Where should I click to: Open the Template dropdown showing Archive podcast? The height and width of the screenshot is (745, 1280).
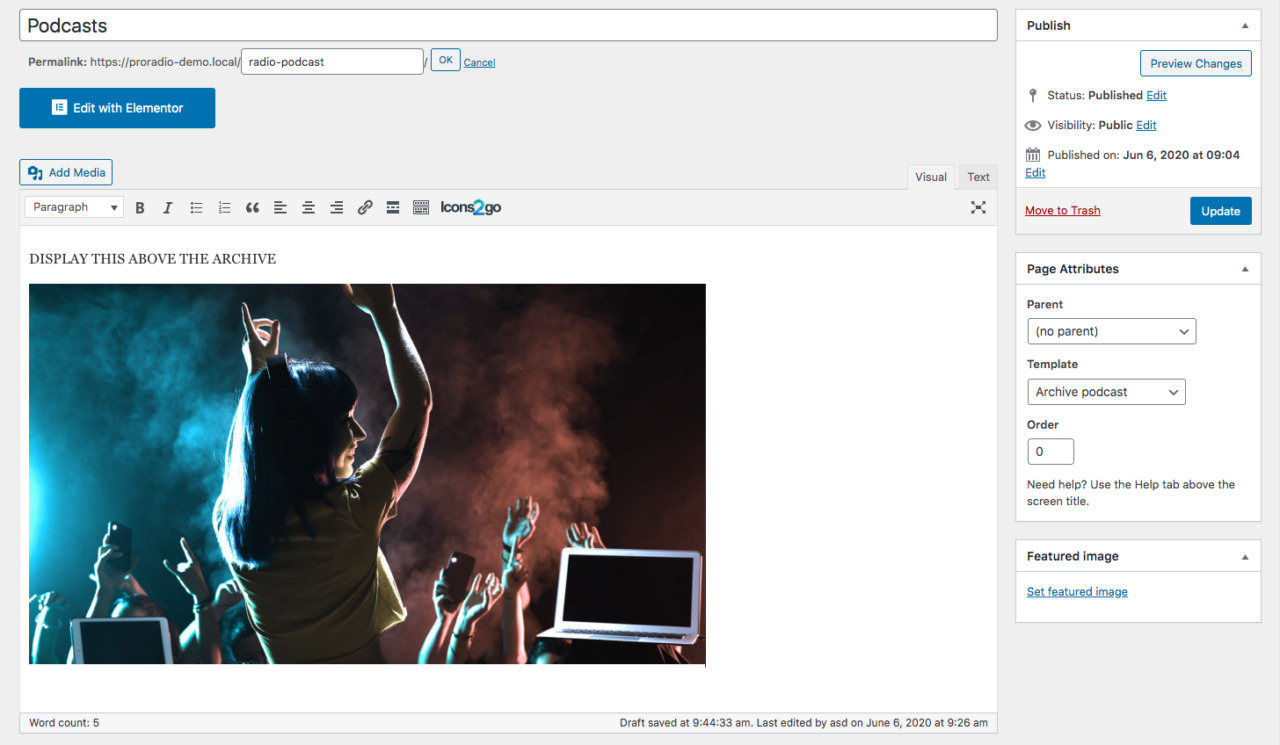[x=1106, y=392]
